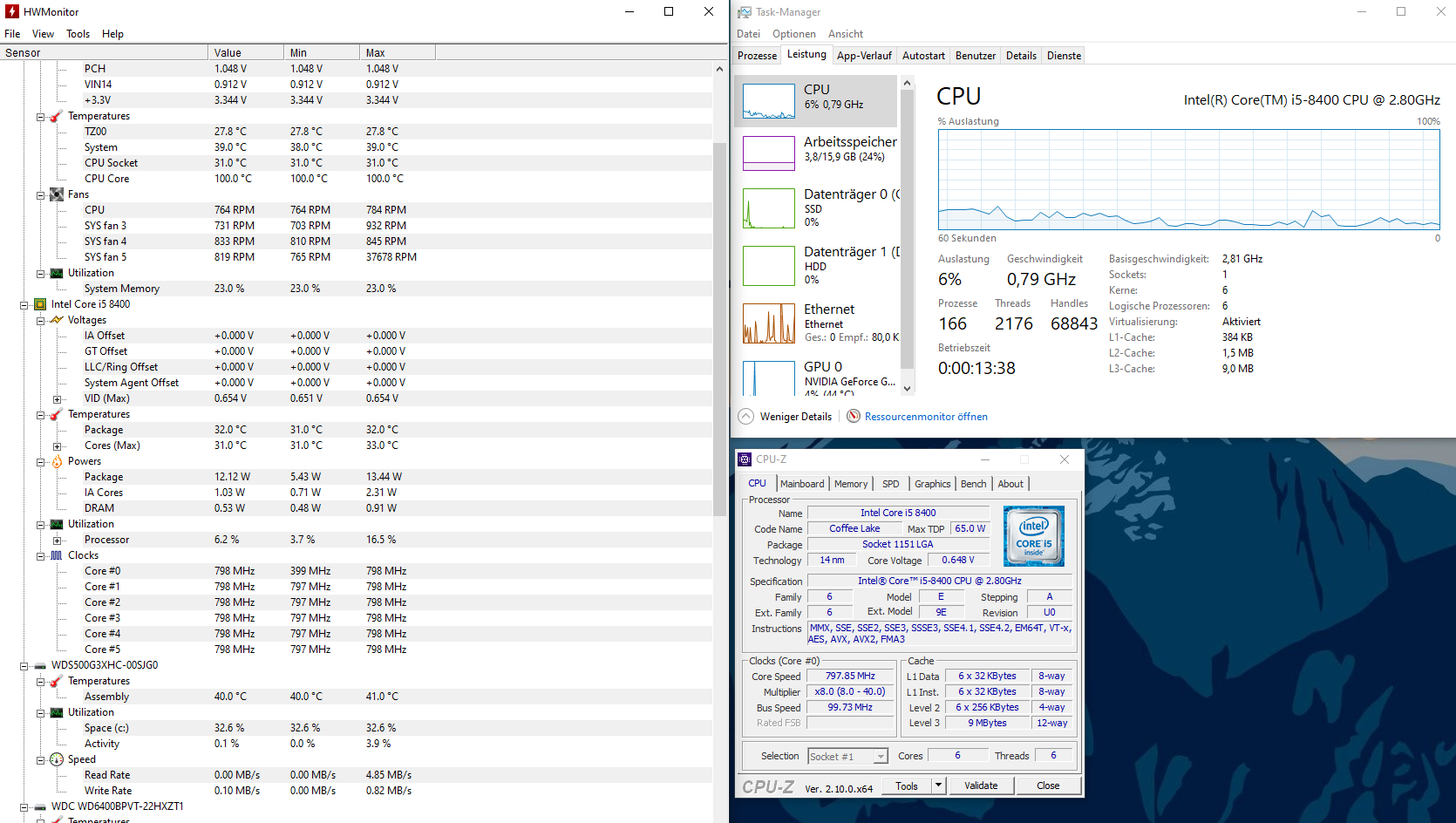Expand the Cores (Max) row

click(58, 446)
